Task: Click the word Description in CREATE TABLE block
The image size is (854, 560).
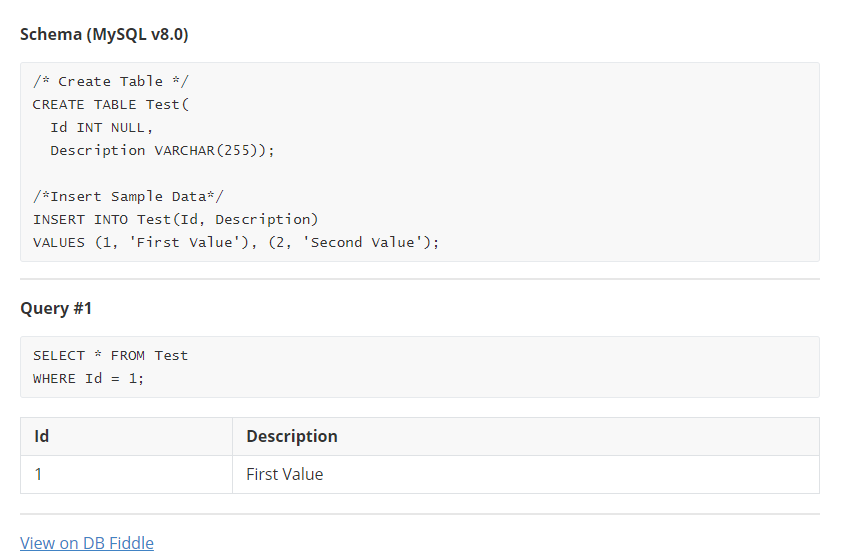Action: 97,150
